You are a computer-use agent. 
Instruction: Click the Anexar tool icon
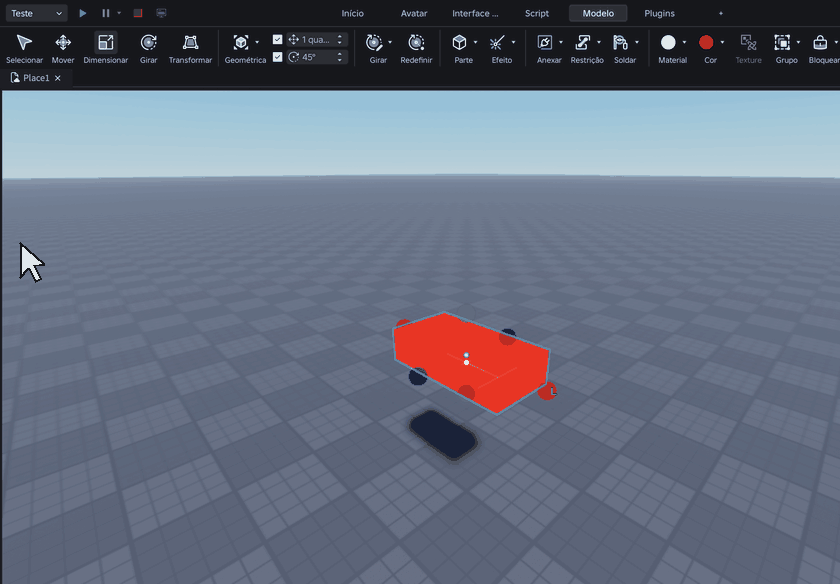point(545,42)
